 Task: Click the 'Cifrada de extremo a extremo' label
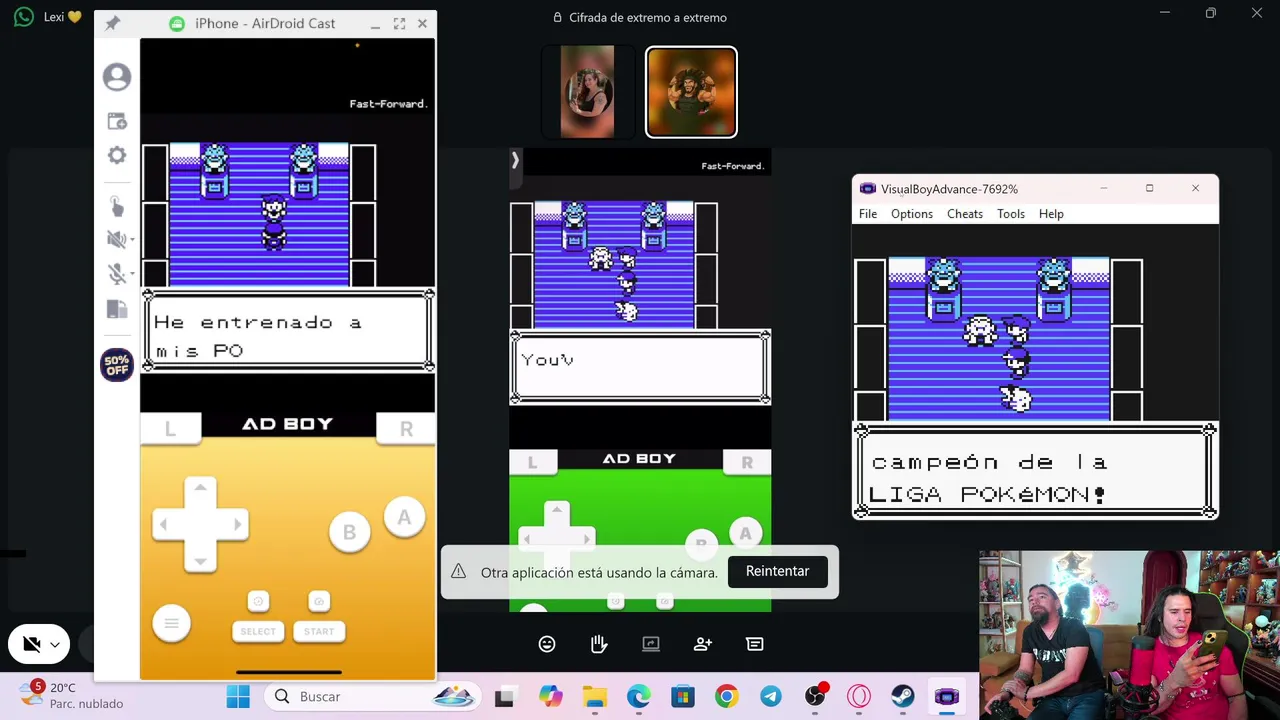pos(647,17)
